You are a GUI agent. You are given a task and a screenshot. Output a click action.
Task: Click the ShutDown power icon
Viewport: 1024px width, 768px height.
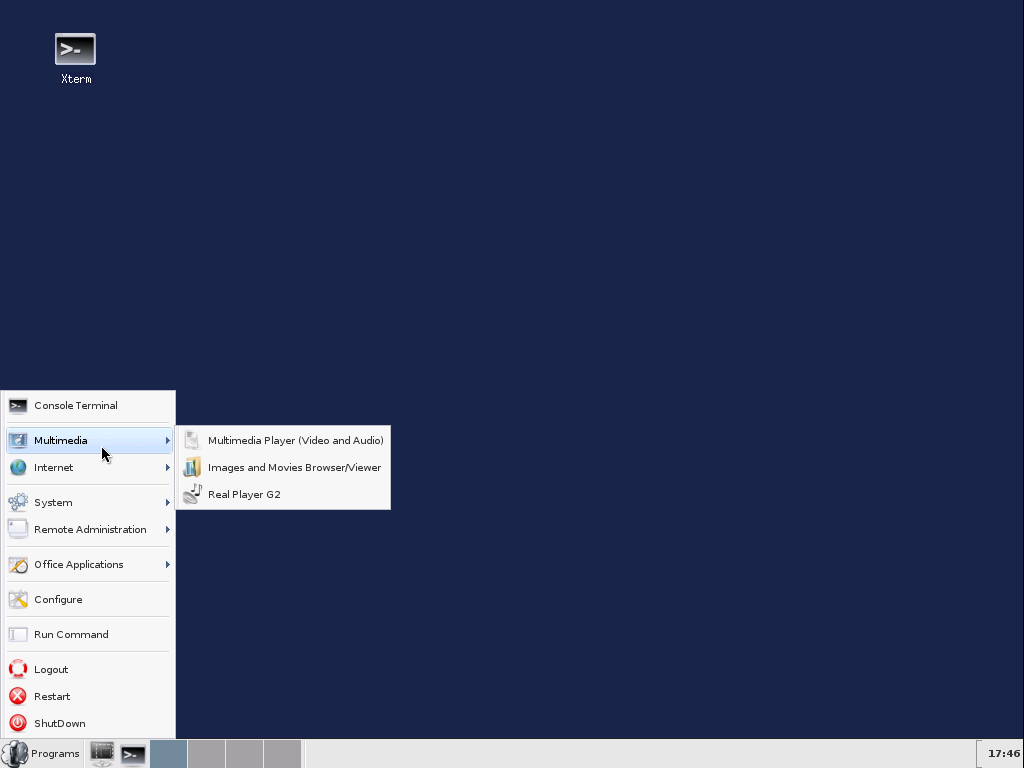tap(18, 723)
